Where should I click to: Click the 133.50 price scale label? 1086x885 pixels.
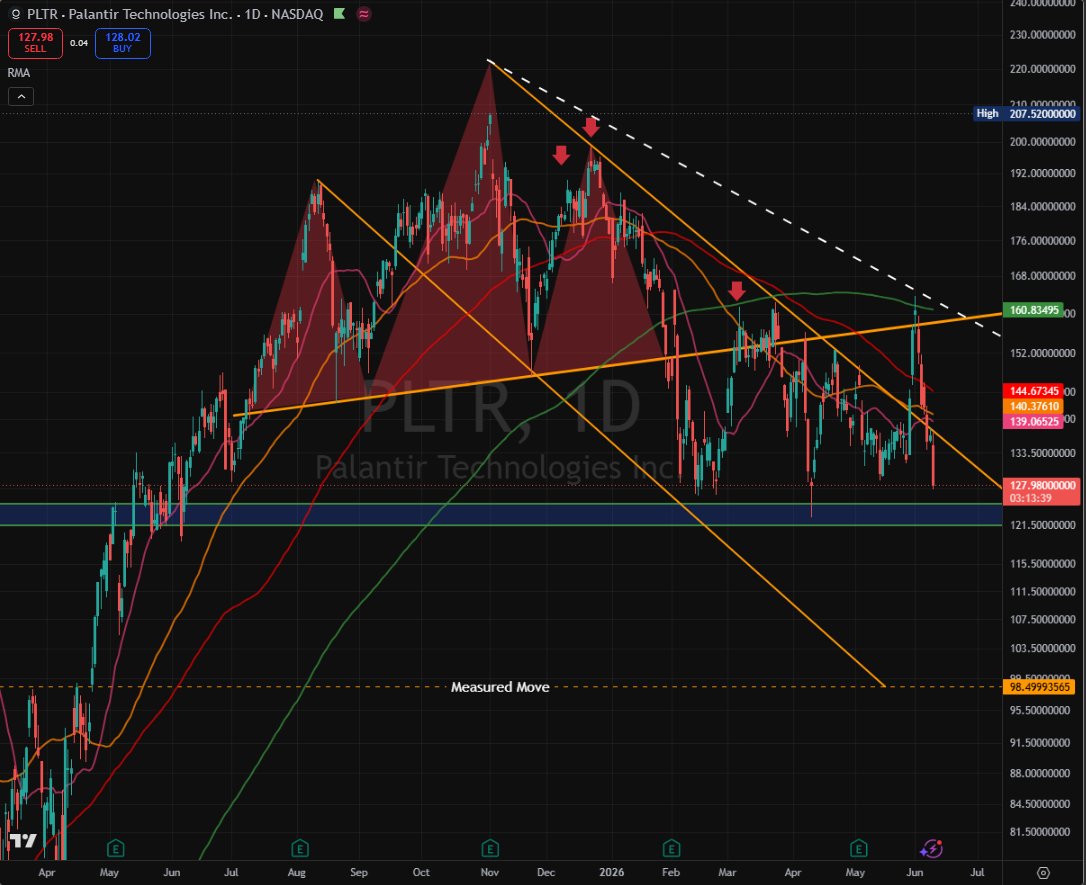coord(1042,454)
